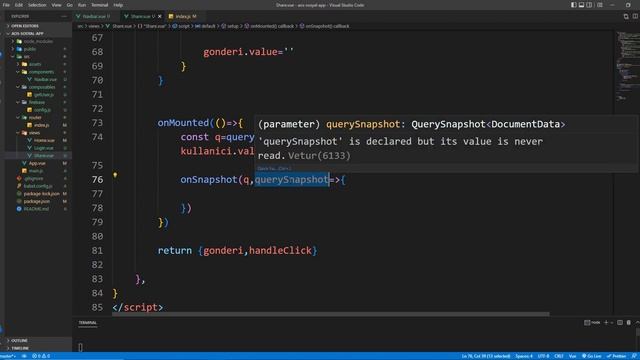Toggle bottom panel layout icon
Image resolution: width=640 pixels, height=360 pixels.
click(x=581, y=5)
